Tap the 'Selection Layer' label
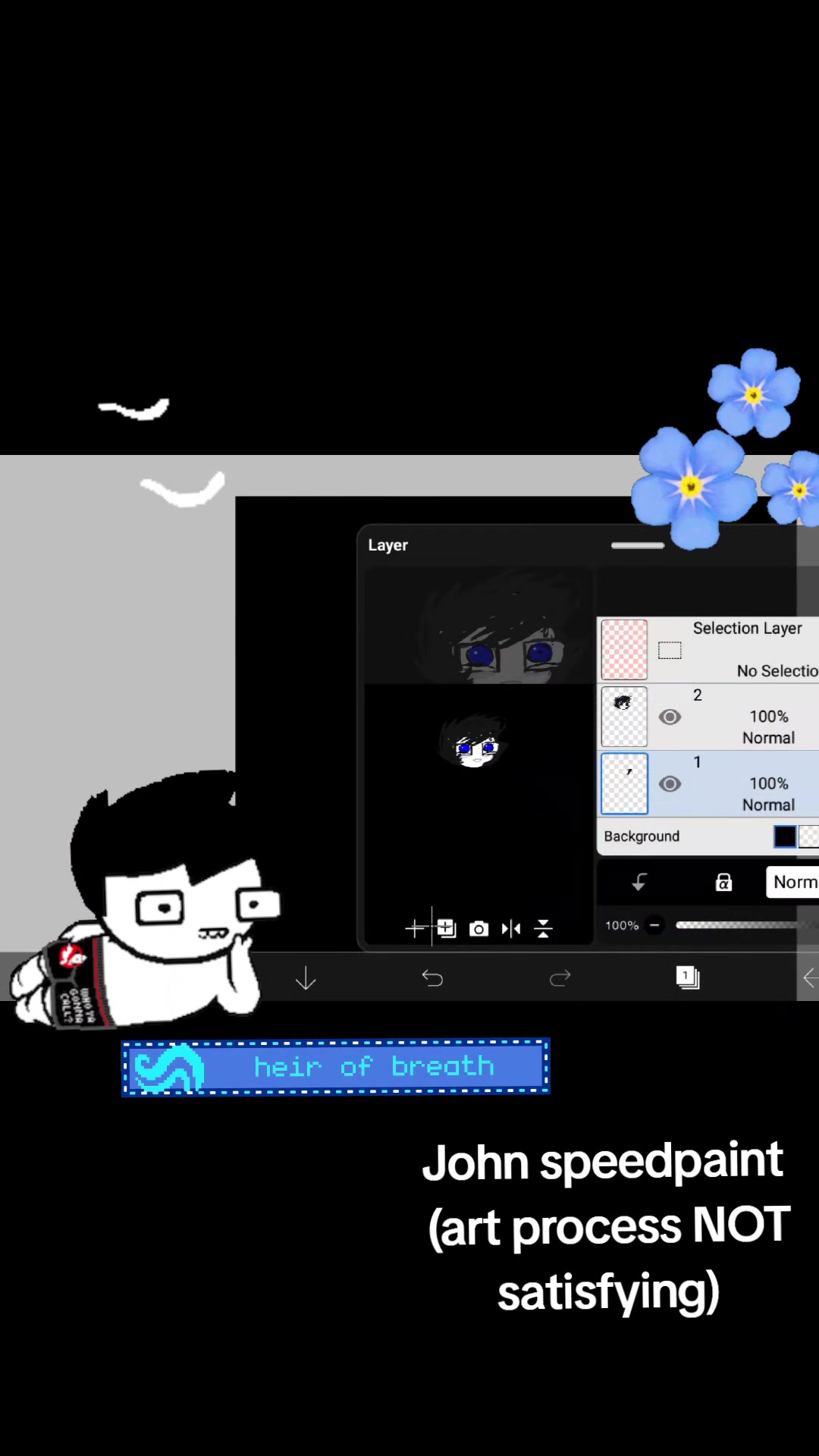819x1456 pixels. point(747,629)
